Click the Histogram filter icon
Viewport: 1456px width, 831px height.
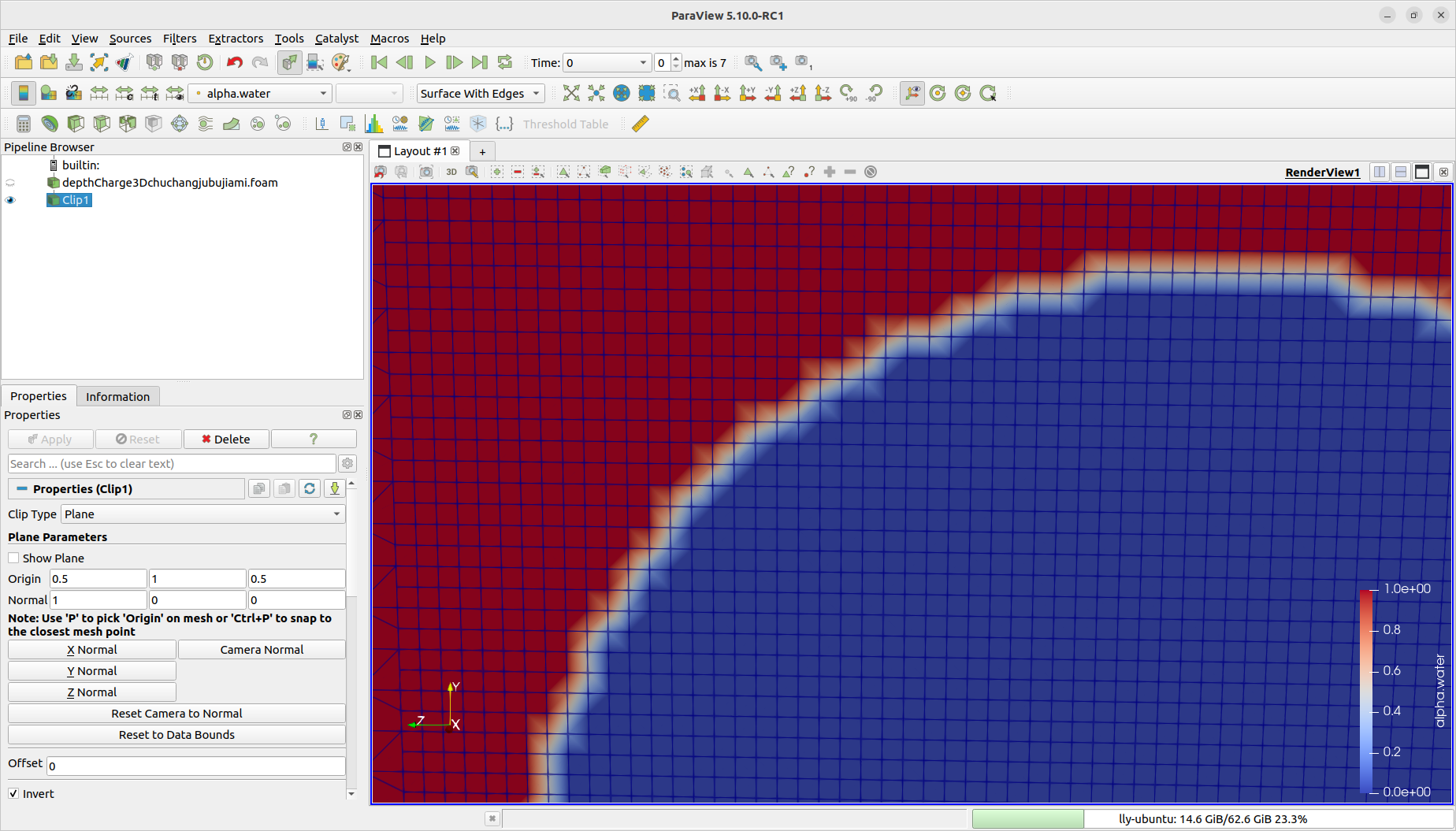click(x=374, y=124)
